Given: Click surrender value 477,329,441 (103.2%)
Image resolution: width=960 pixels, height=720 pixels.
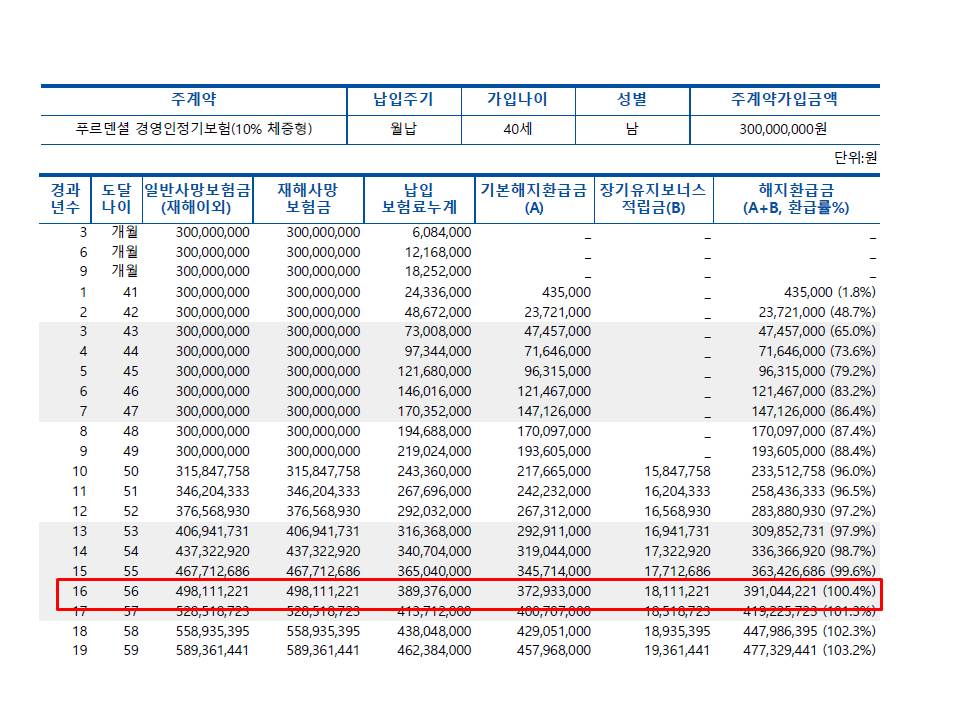Looking at the screenshot, I should [x=809, y=650].
